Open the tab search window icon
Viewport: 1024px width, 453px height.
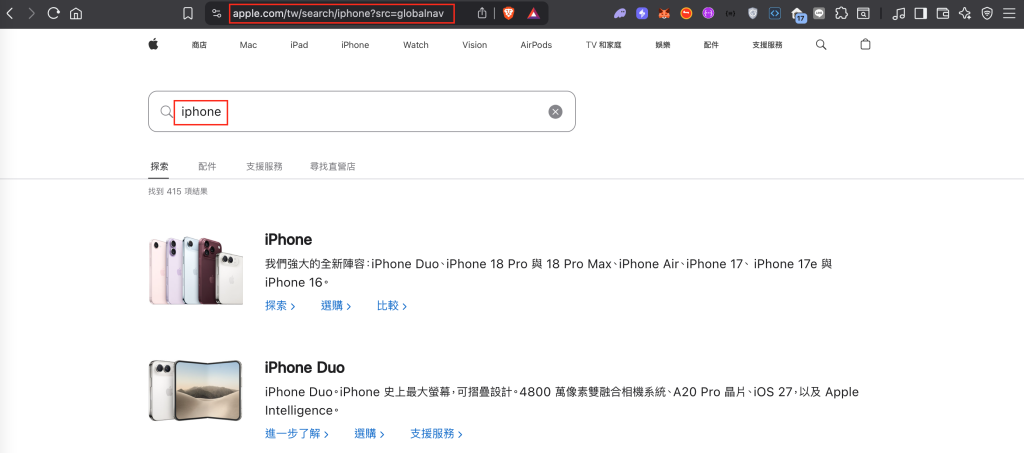[x=863, y=13]
